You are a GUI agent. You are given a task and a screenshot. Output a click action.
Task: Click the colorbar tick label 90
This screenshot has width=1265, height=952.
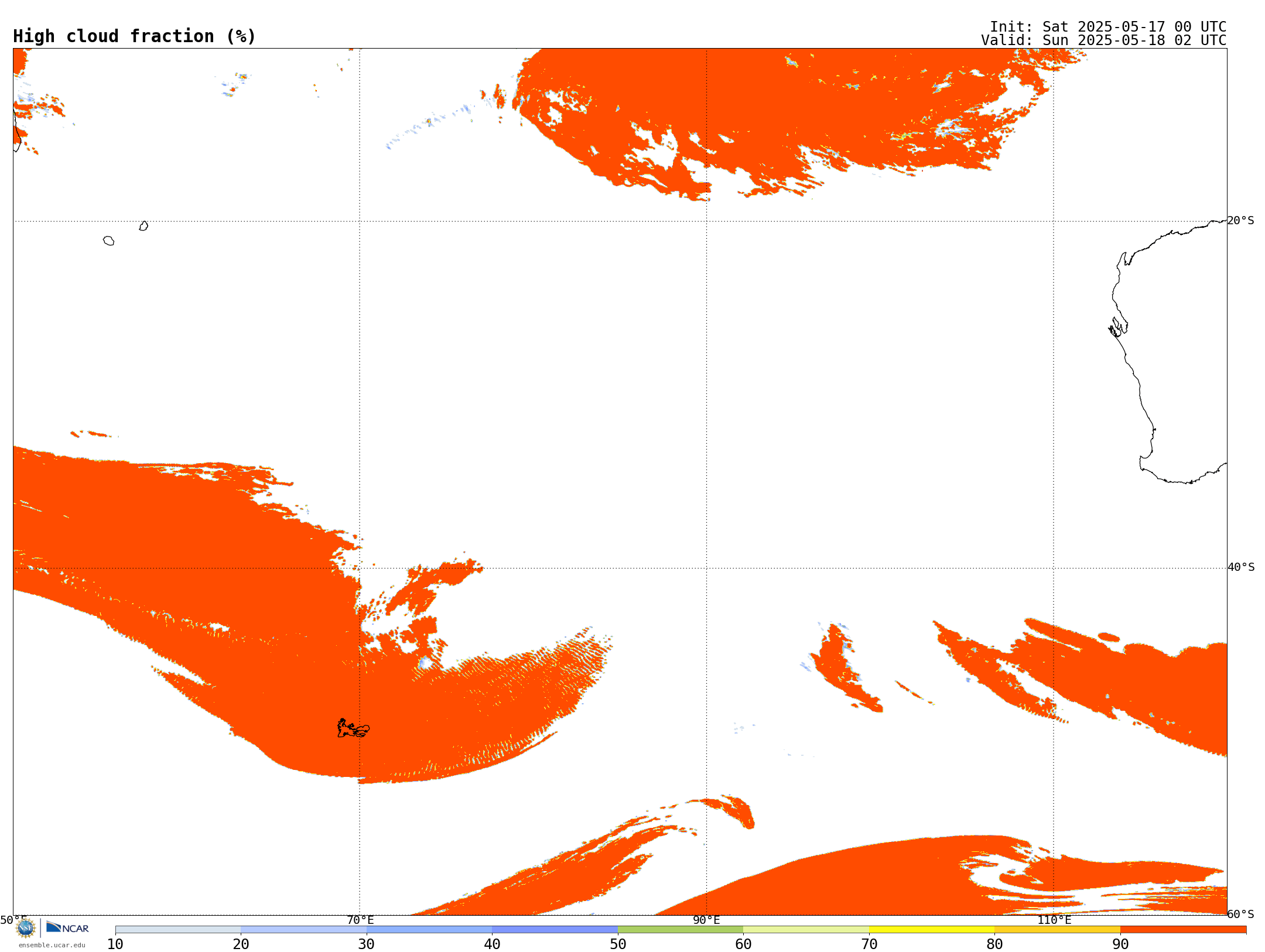coord(1120,944)
